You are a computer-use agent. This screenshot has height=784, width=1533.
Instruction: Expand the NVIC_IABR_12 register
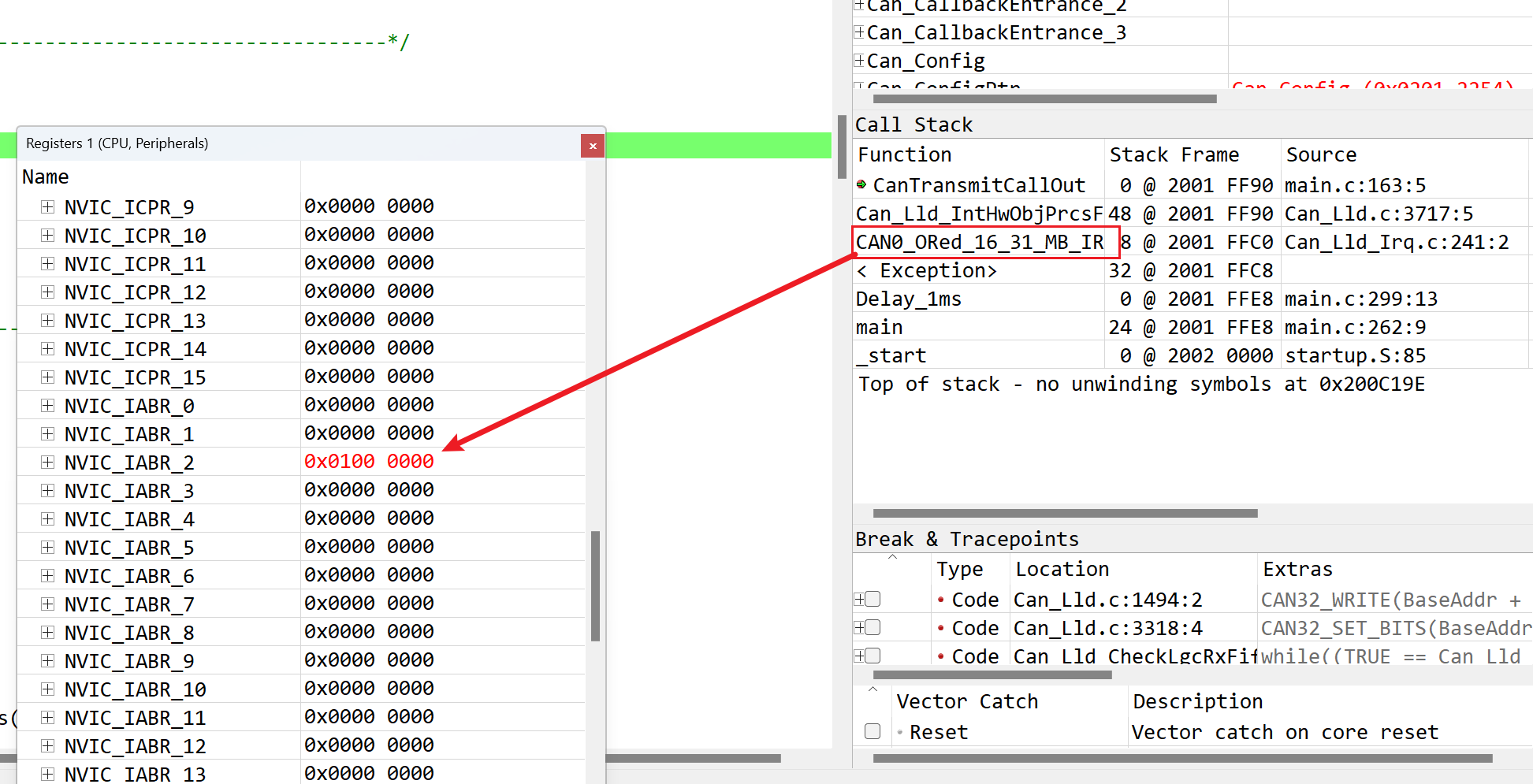pos(48,745)
